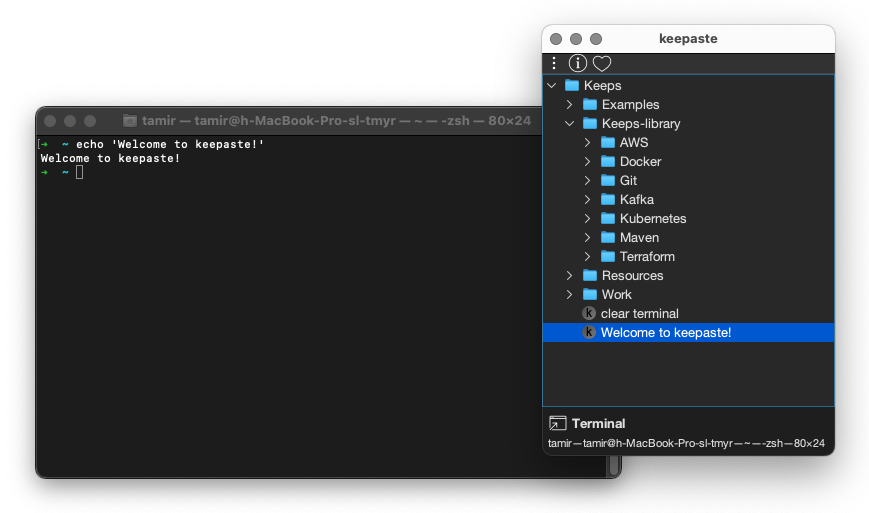Close the keepaste window
Image resolution: width=869 pixels, height=513 pixels.
tap(556, 39)
